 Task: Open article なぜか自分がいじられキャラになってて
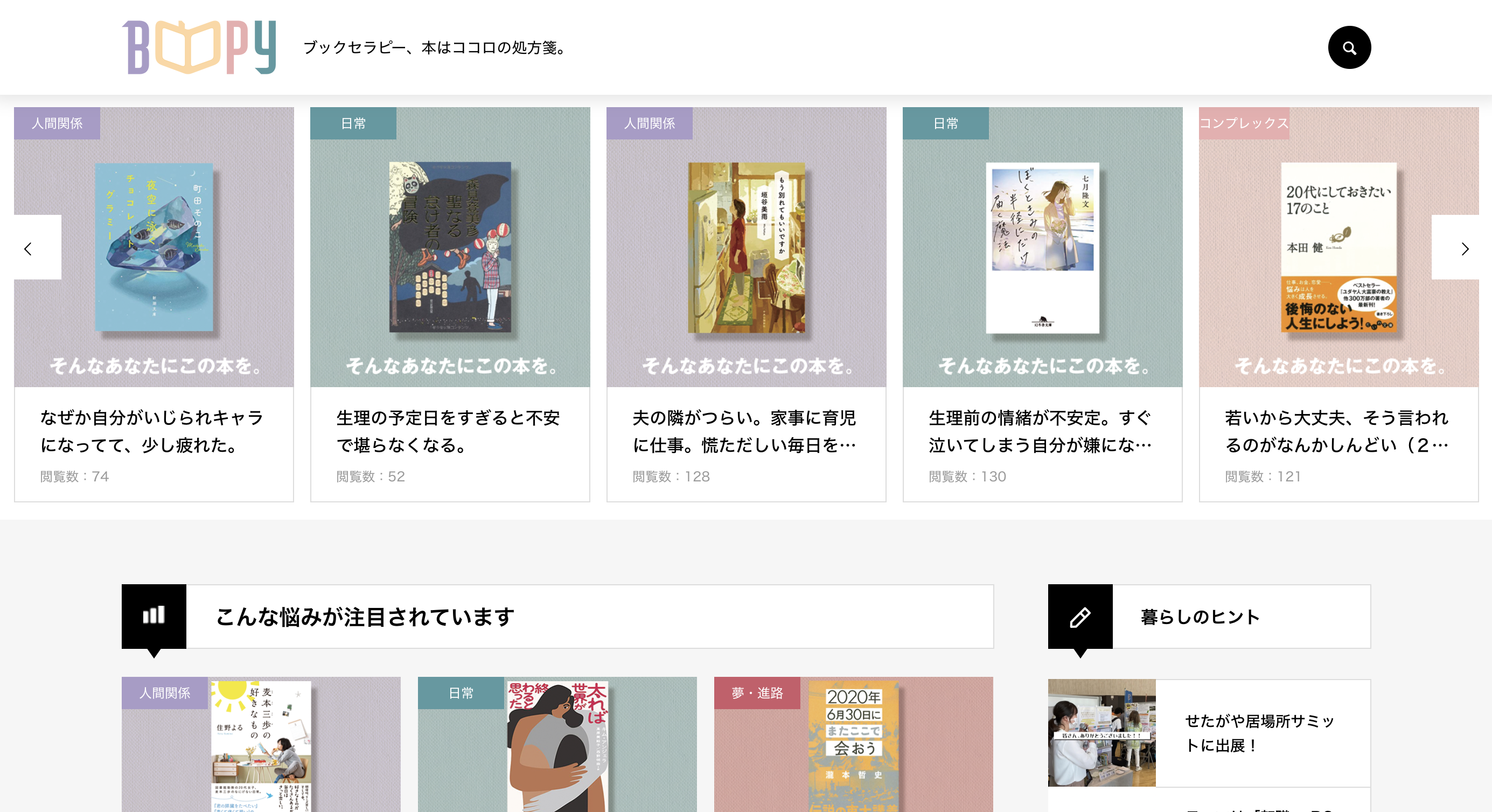tap(152, 431)
